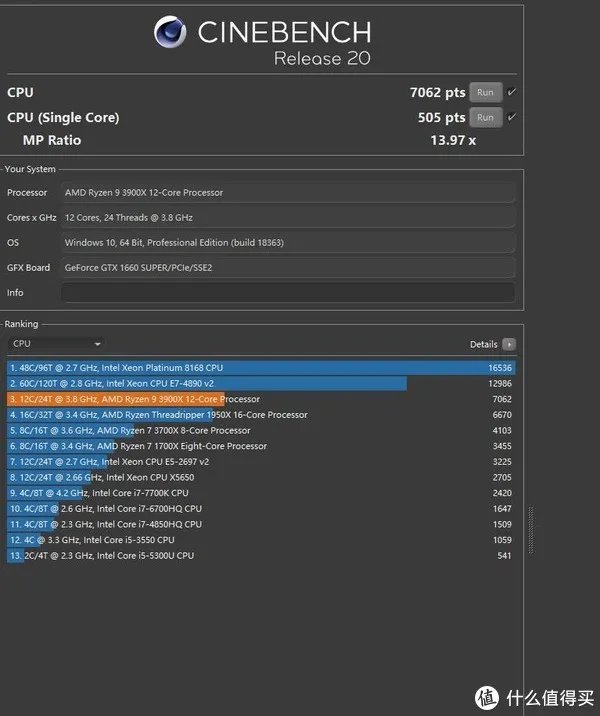Image resolution: width=600 pixels, height=716 pixels.
Task: Toggle the checkmark beside the CPU test
Action: 512,92
